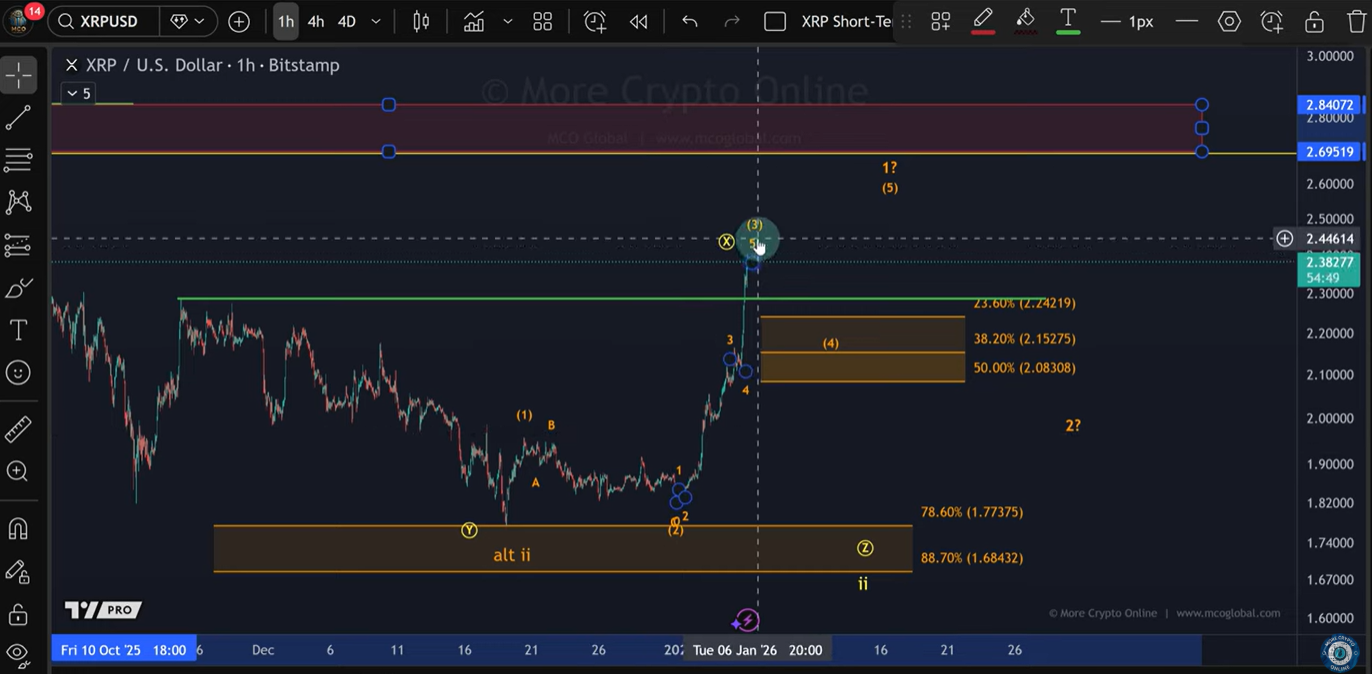Create a new alert with the clock icon
Viewport: 1372px width, 674px height.
pyautogui.click(x=595, y=20)
